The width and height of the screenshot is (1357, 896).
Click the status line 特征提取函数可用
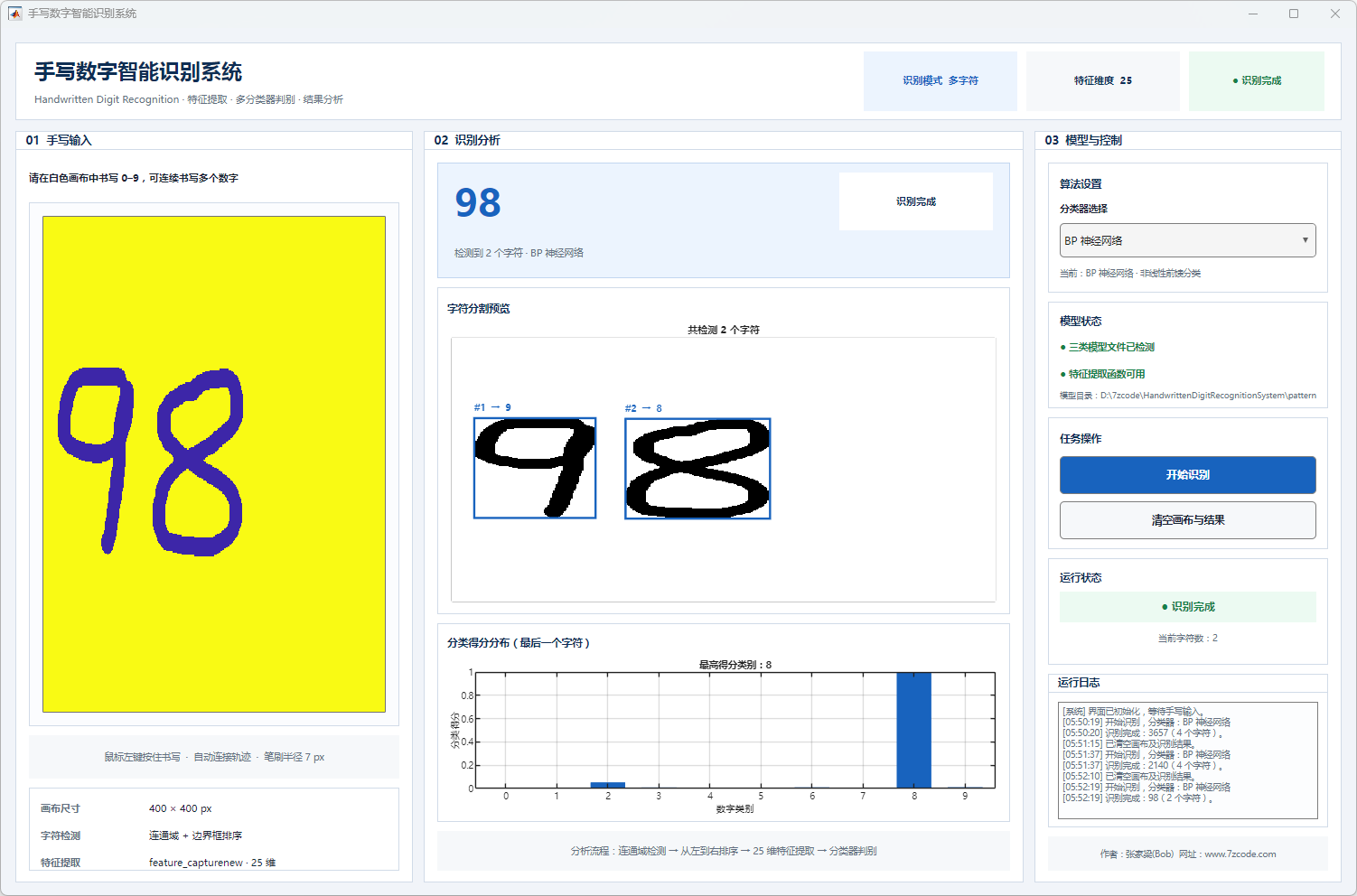click(x=1102, y=374)
